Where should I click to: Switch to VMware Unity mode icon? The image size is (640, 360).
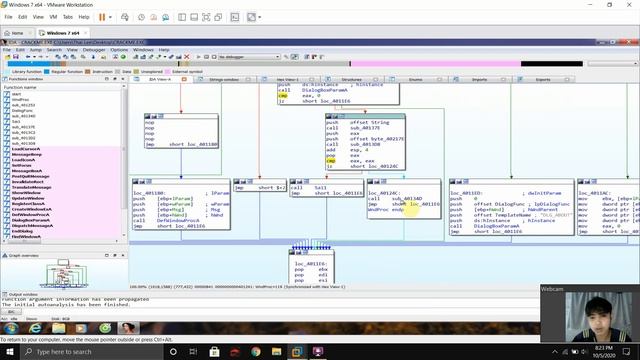pyautogui.click(x=218, y=17)
